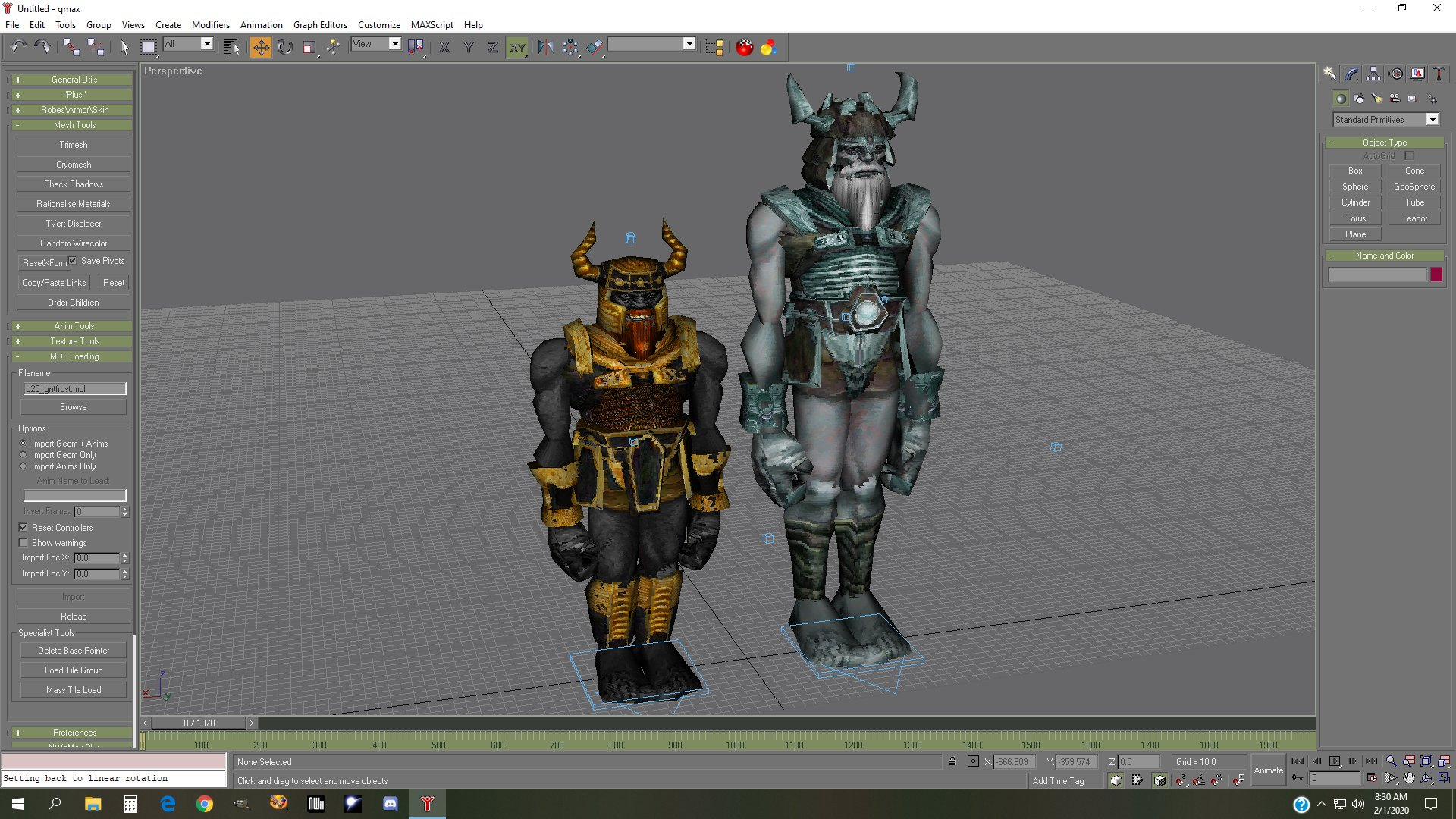Click the Check Shadows button

(74, 184)
